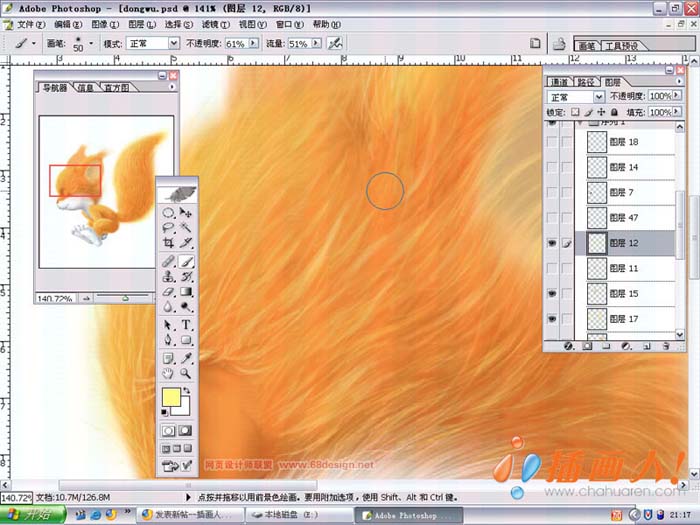The image size is (700, 525).
Task: Show hidden 图层 47 via eye box
Action: pyautogui.click(x=552, y=218)
